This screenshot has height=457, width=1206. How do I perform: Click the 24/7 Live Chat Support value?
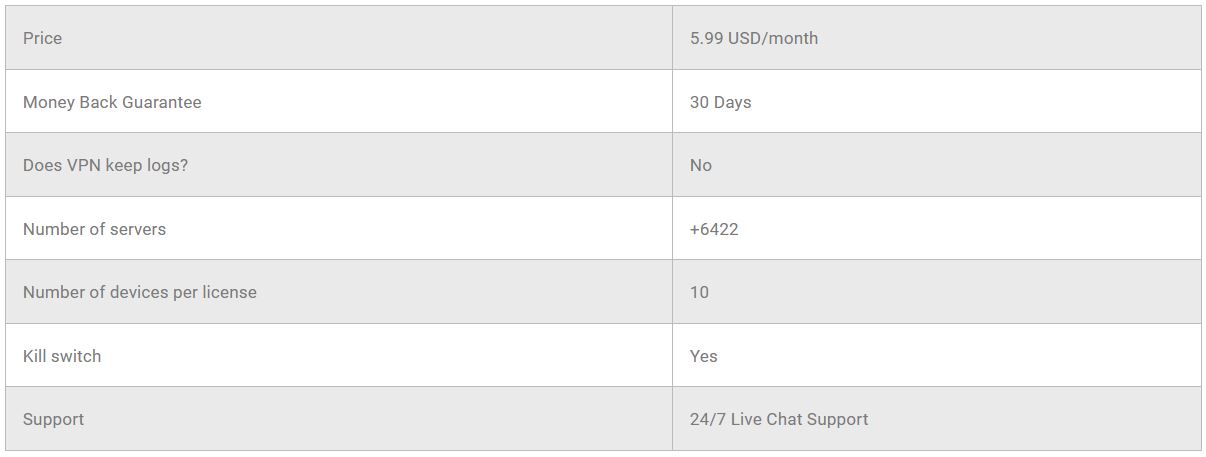pyautogui.click(x=778, y=419)
